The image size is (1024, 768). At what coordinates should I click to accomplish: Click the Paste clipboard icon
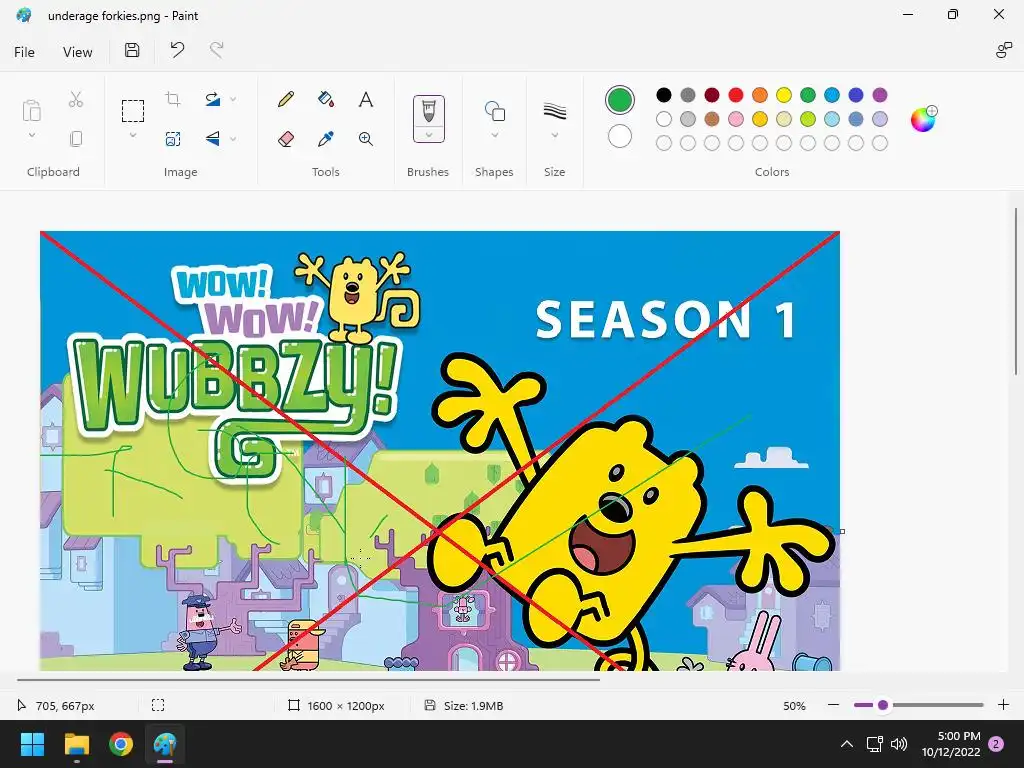click(x=31, y=110)
